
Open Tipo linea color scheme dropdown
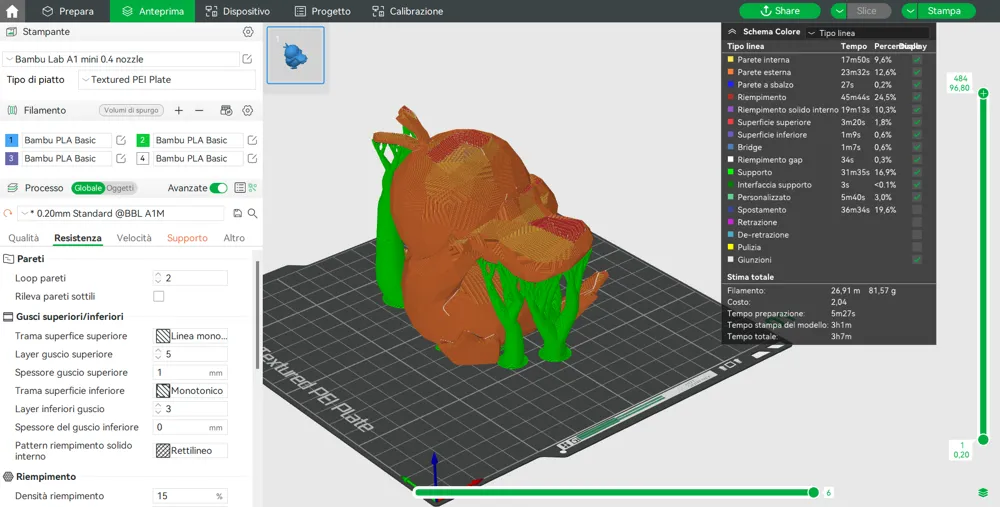pos(867,33)
